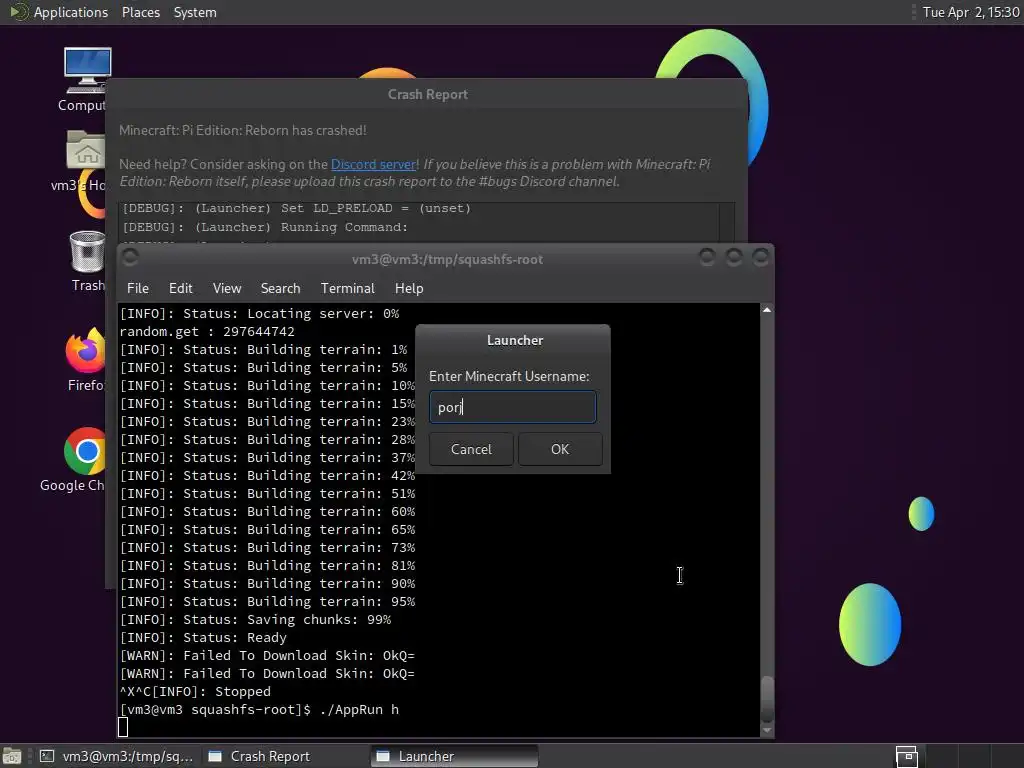Click the terminal scrollbar down arrow

point(767,730)
